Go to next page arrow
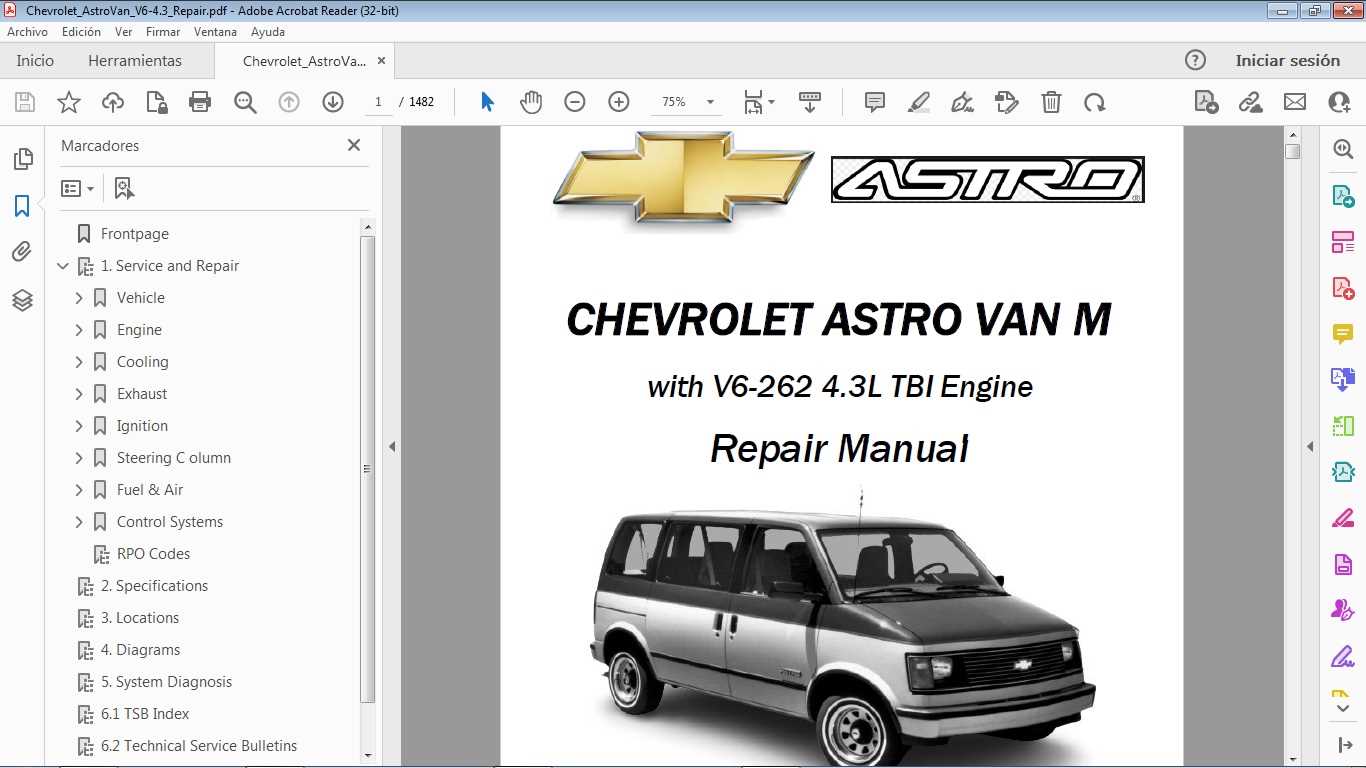Screen dimensions: 1366x768 point(333,102)
